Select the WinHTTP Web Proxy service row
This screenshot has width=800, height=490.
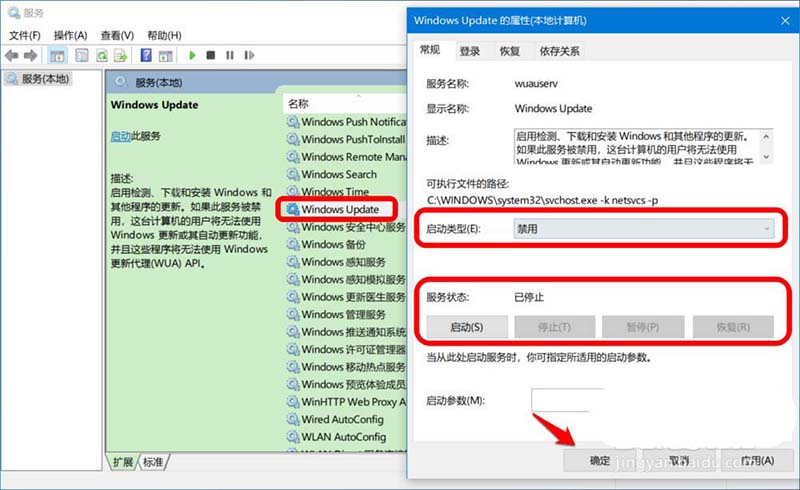[346, 402]
